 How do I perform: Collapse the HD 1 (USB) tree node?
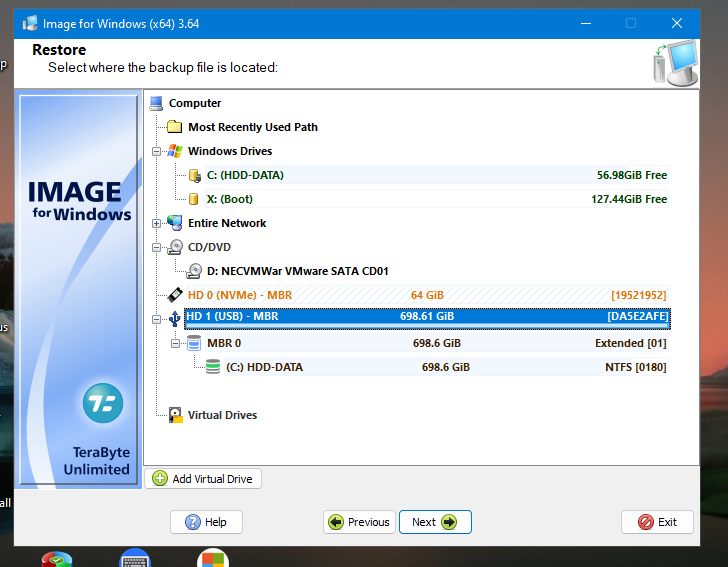coord(156,319)
